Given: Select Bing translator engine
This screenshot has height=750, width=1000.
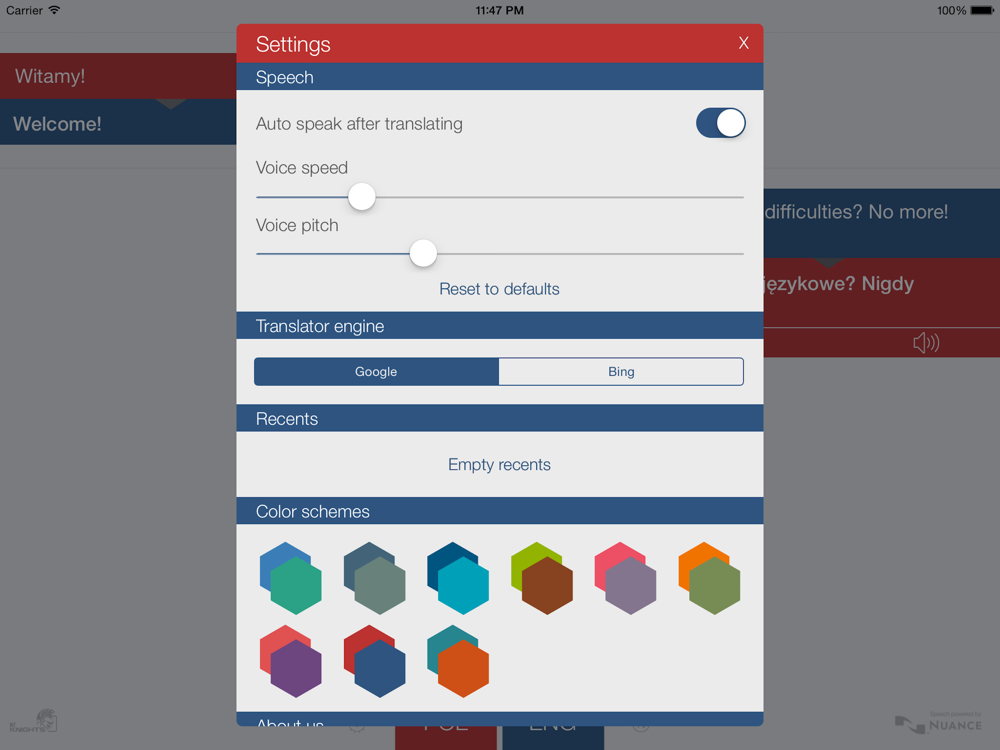Looking at the screenshot, I should [x=621, y=371].
